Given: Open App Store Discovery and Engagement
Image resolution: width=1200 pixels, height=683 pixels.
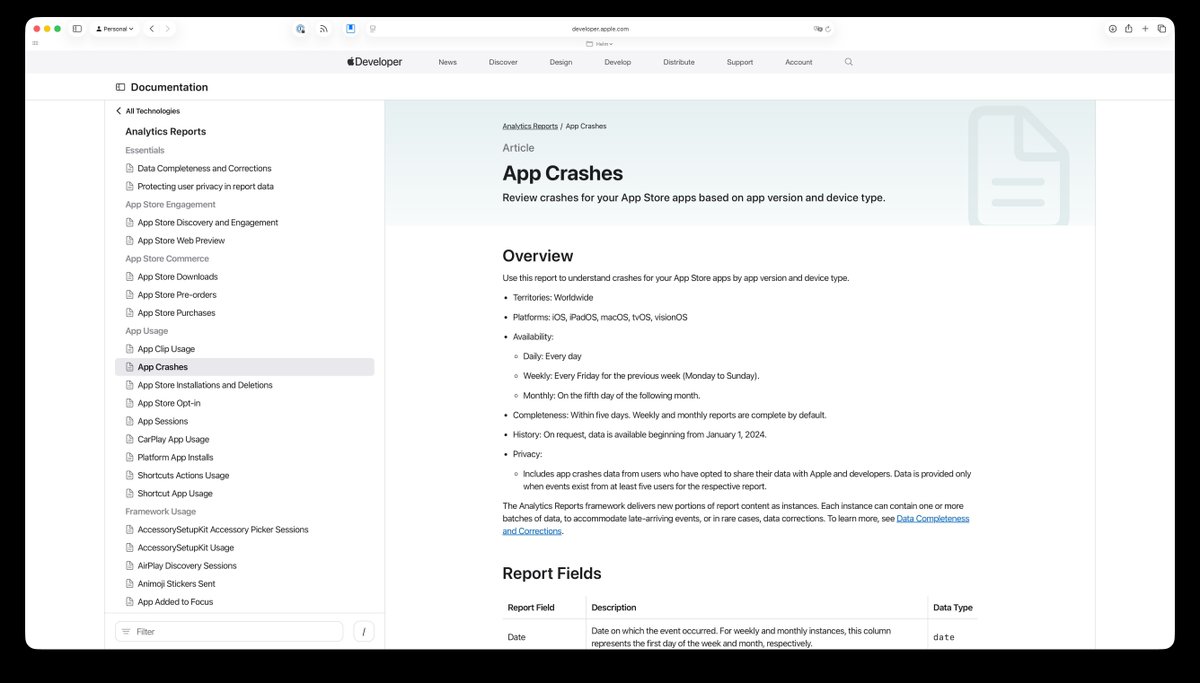Looking at the screenshot, I should tap(208, 223).
